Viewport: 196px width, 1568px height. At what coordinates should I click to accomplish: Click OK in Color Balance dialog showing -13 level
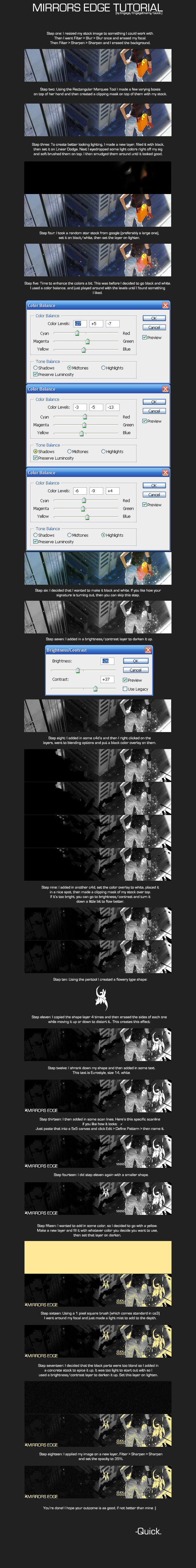154,402
